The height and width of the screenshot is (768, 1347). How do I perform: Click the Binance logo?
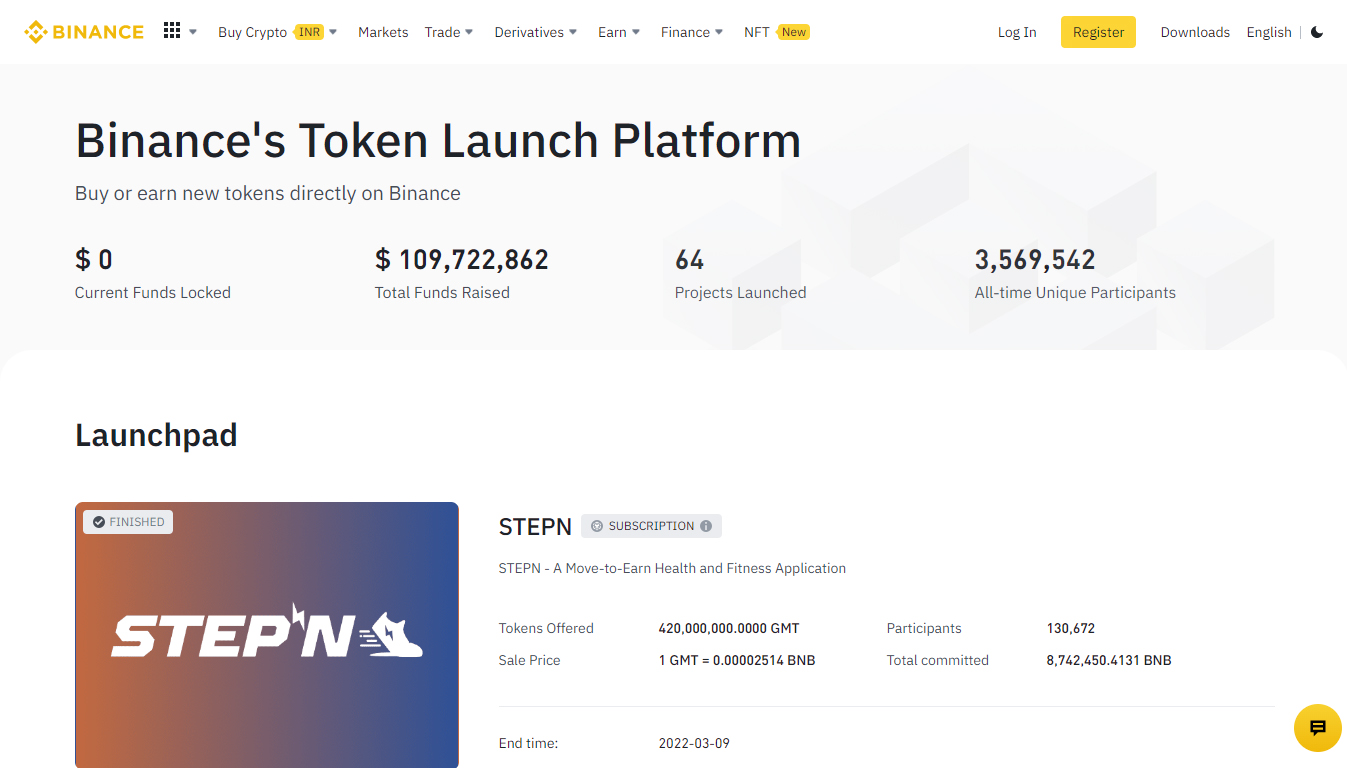point(84,32)
